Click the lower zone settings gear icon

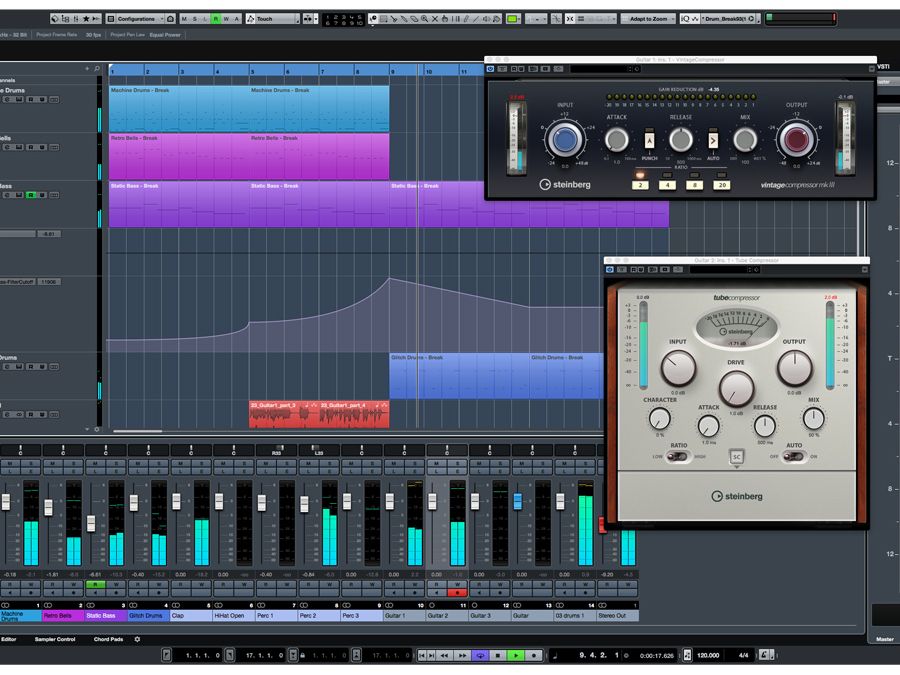137,639
